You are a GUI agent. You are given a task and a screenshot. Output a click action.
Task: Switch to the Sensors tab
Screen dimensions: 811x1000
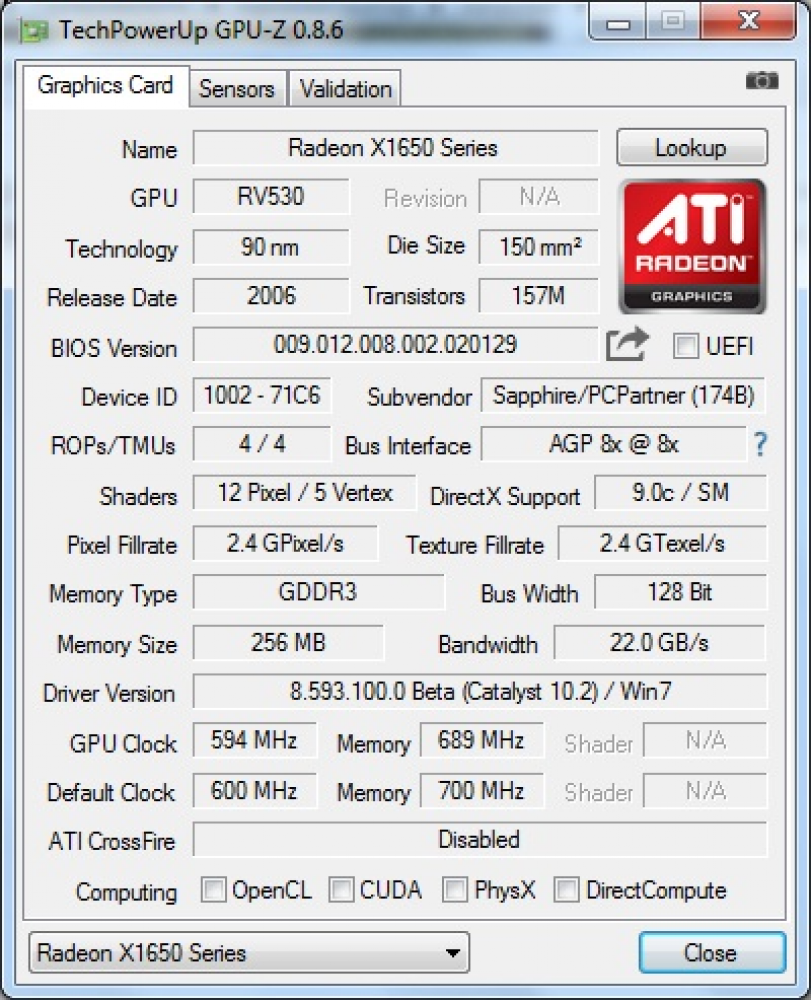pyautogui.click(x=237, y=89)
